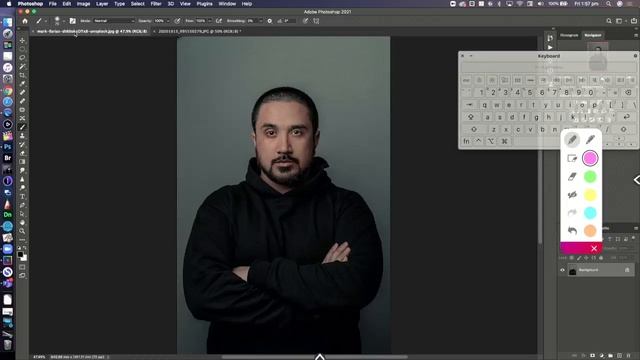Open the Flow value dropdown
Screen dimensions: 640x360
(x=210, y=21)
